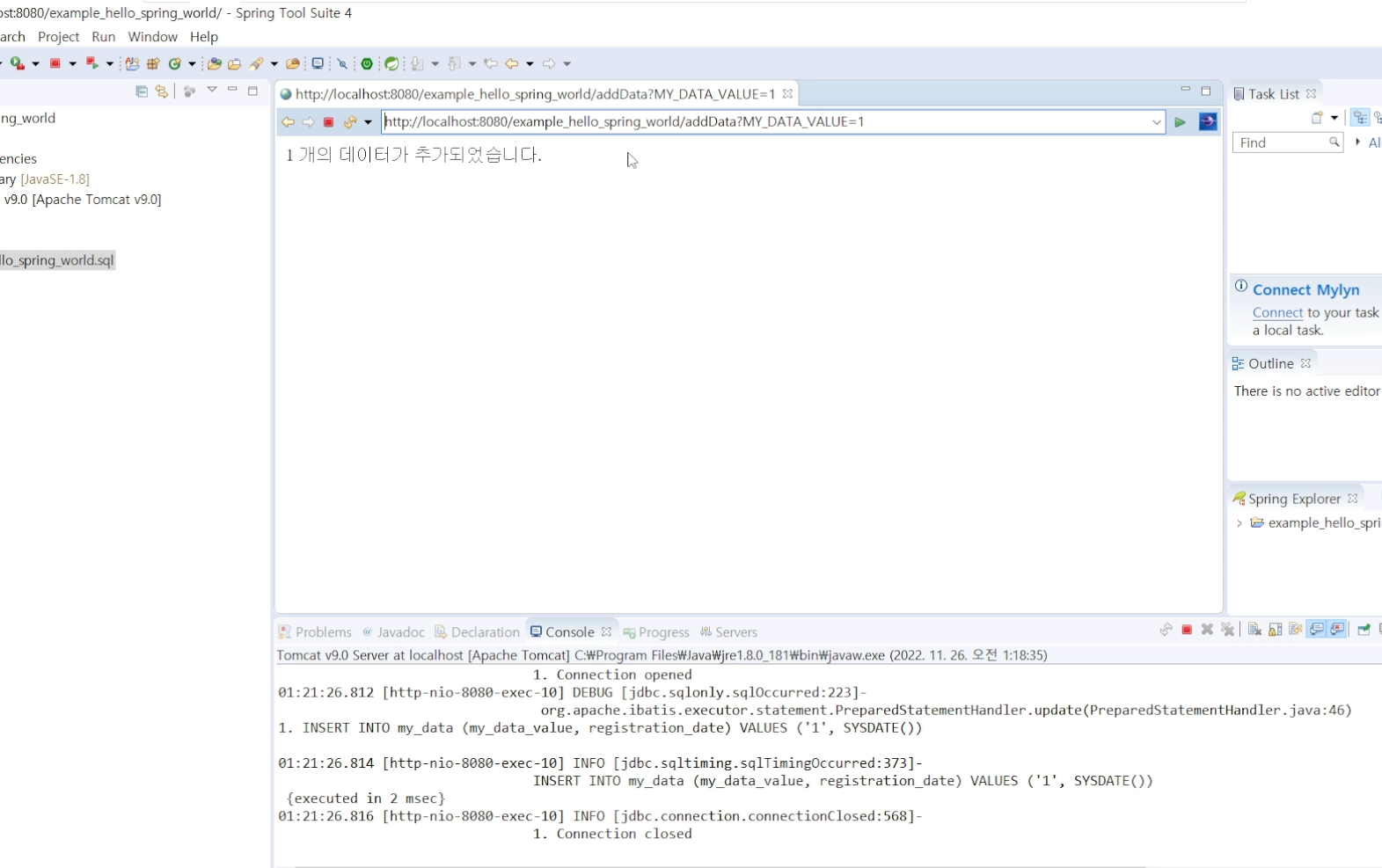Open dropdown next to Back navigation arrow

click(530, 63)
